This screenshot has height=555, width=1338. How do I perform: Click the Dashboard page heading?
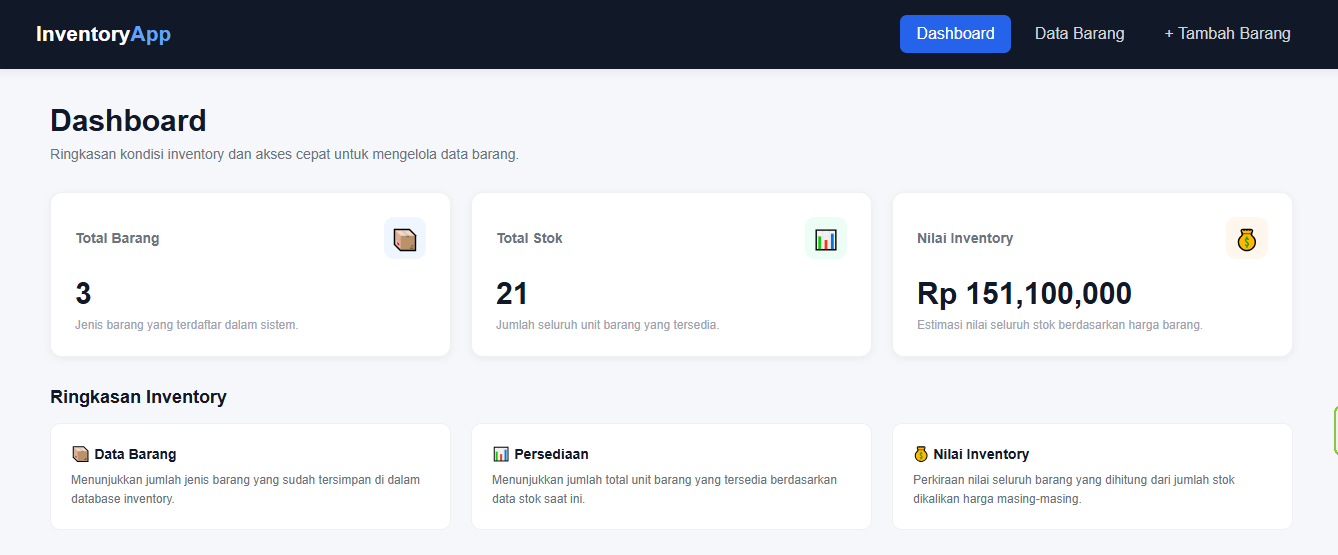click(128, 121)
